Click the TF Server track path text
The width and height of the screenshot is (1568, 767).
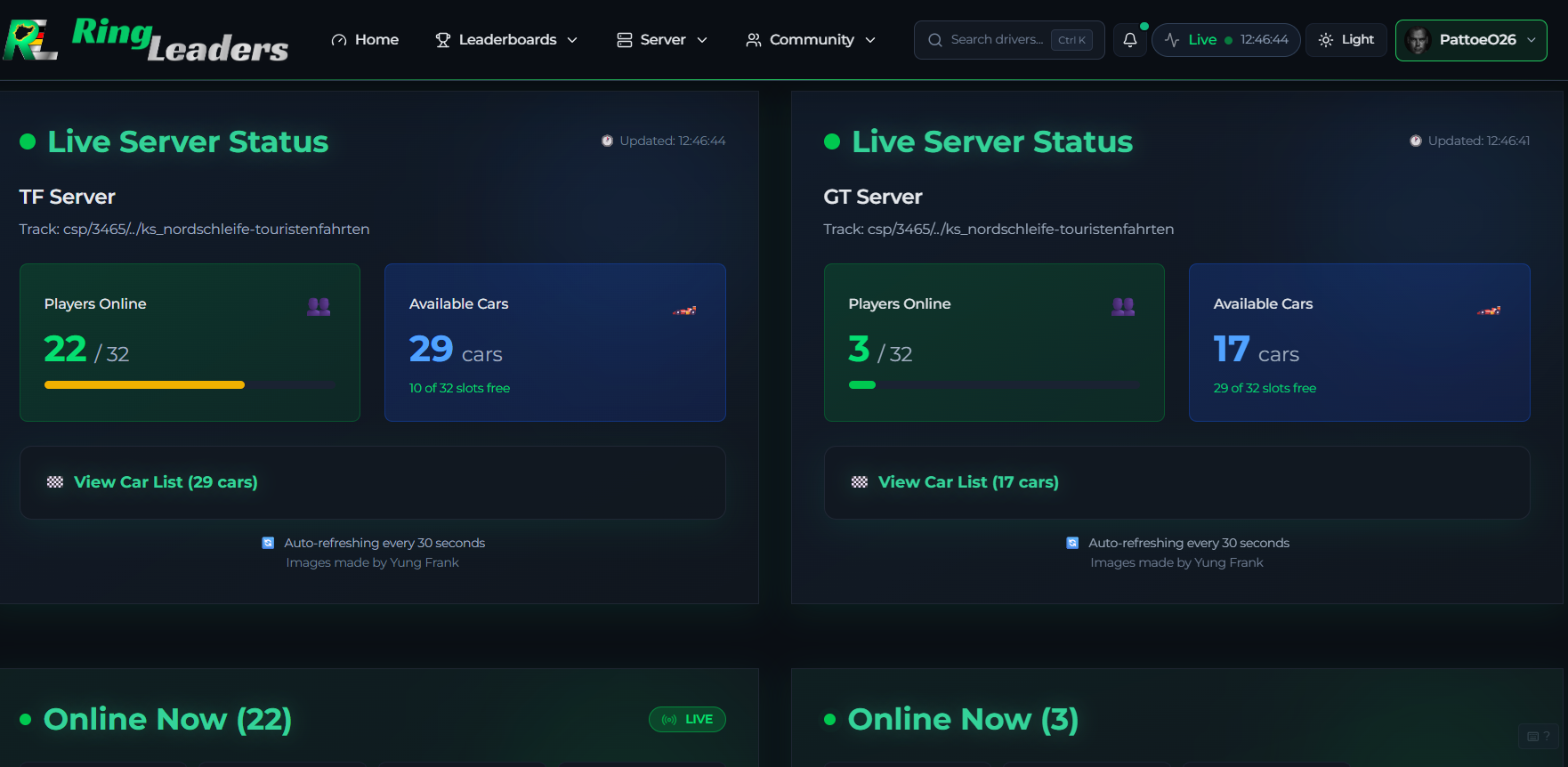click(x=195, y=229)
